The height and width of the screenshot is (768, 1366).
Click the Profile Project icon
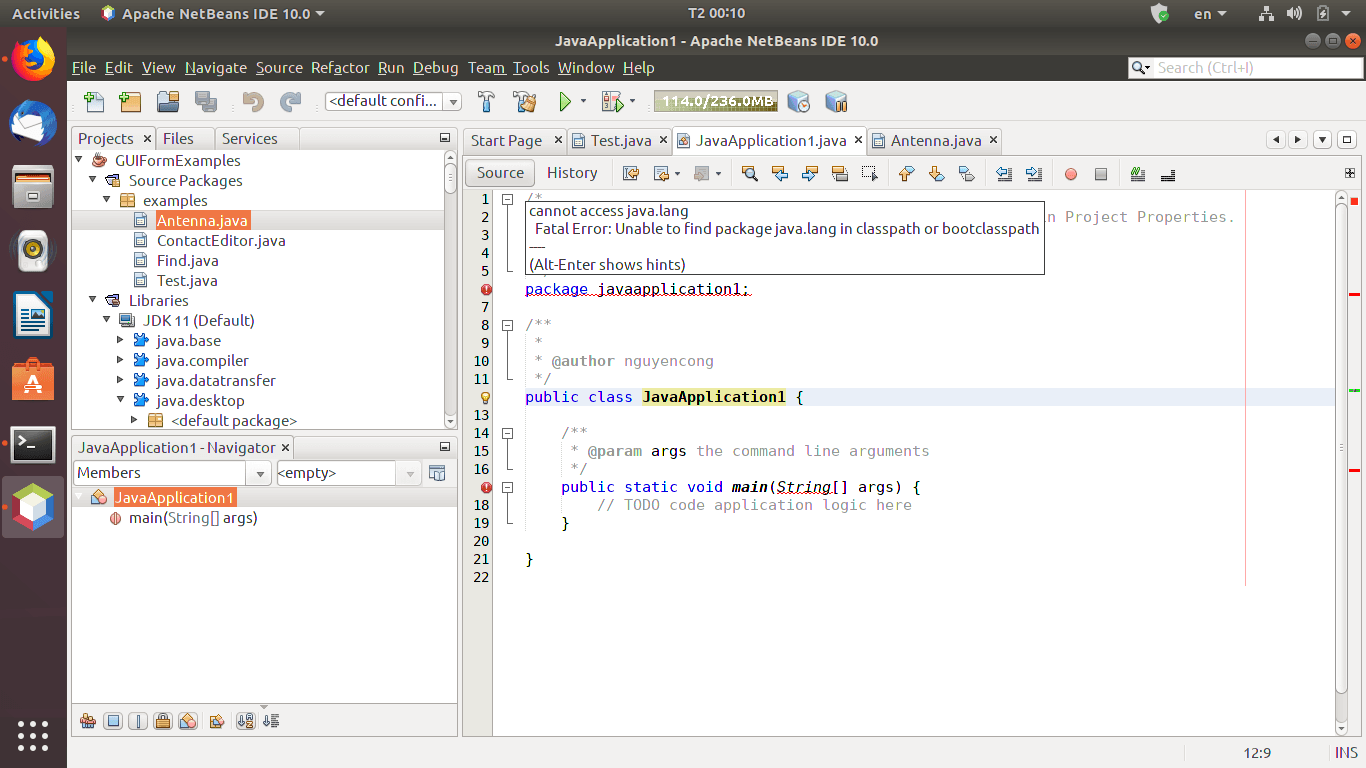coord(798,101)
